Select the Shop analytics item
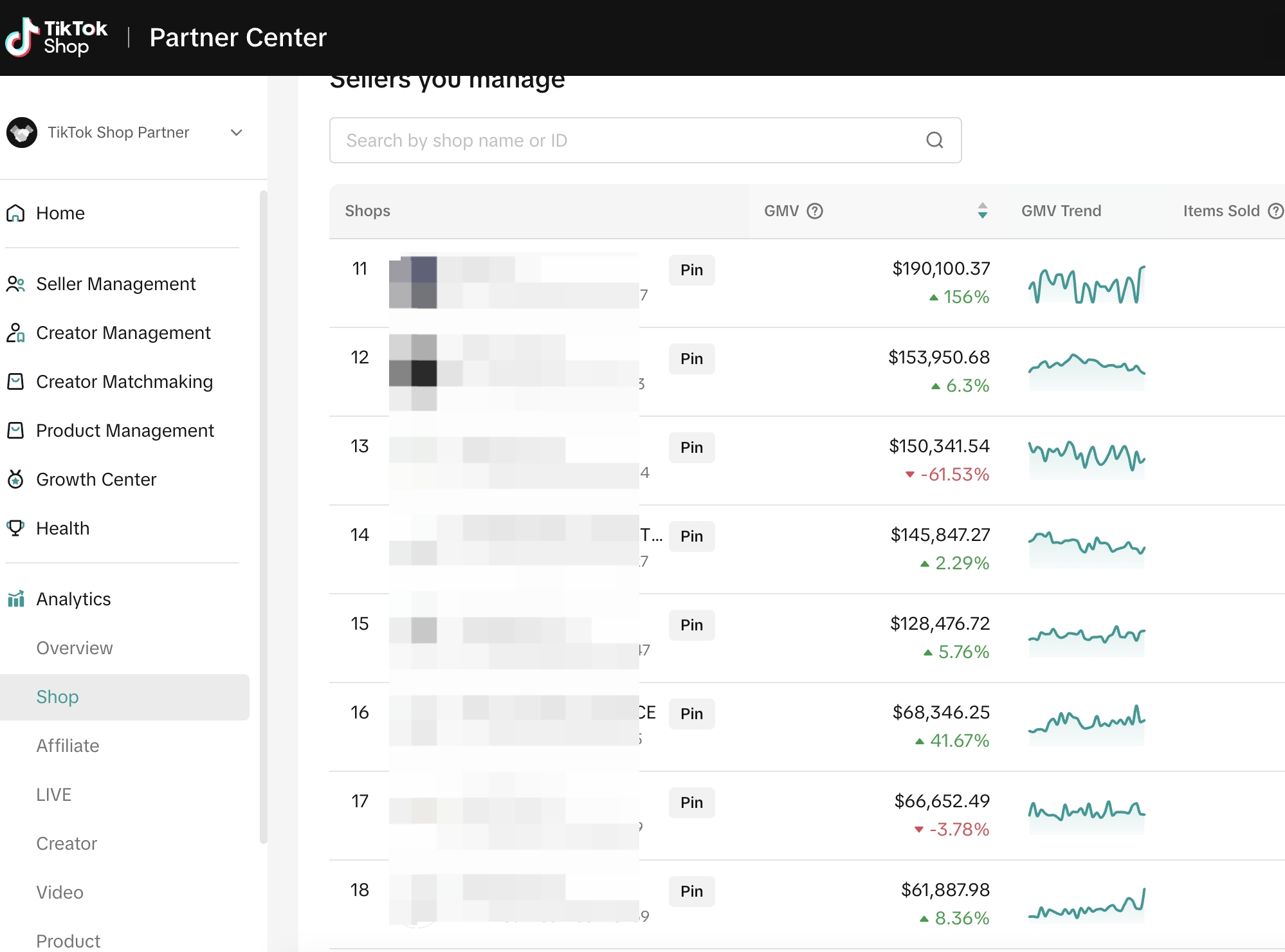This screenshot has width=1285, height=952. pyautogui.click(x=125, y=697)
